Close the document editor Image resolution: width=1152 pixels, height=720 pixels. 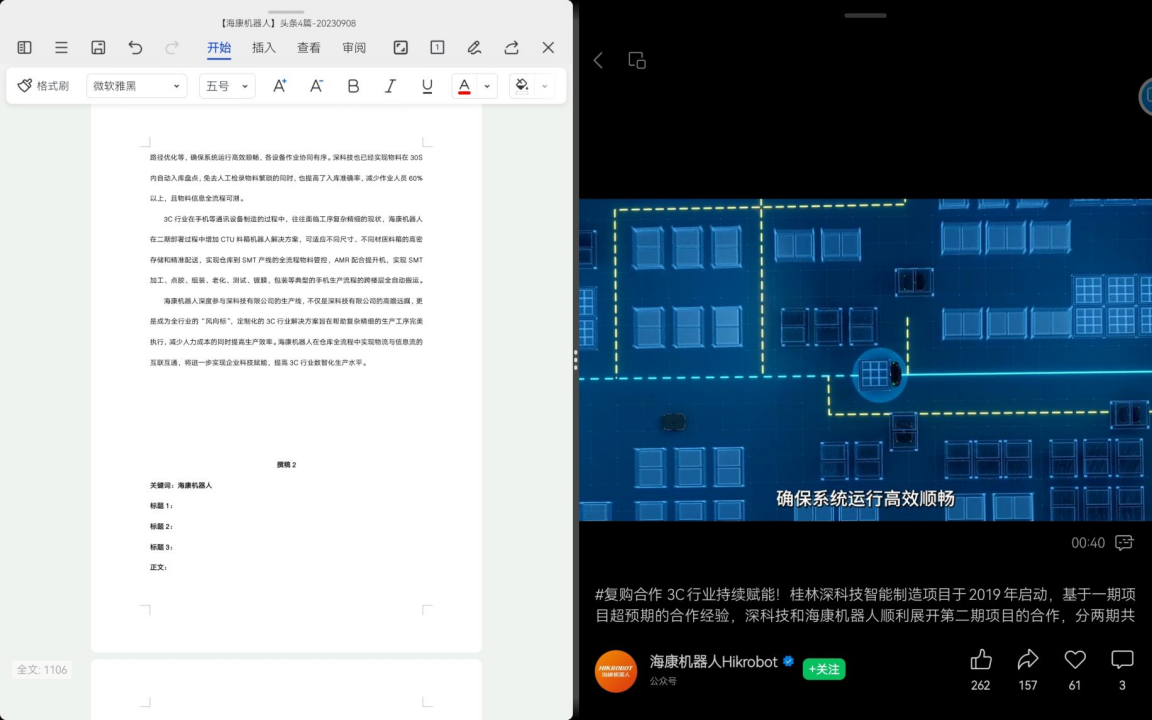548,48
